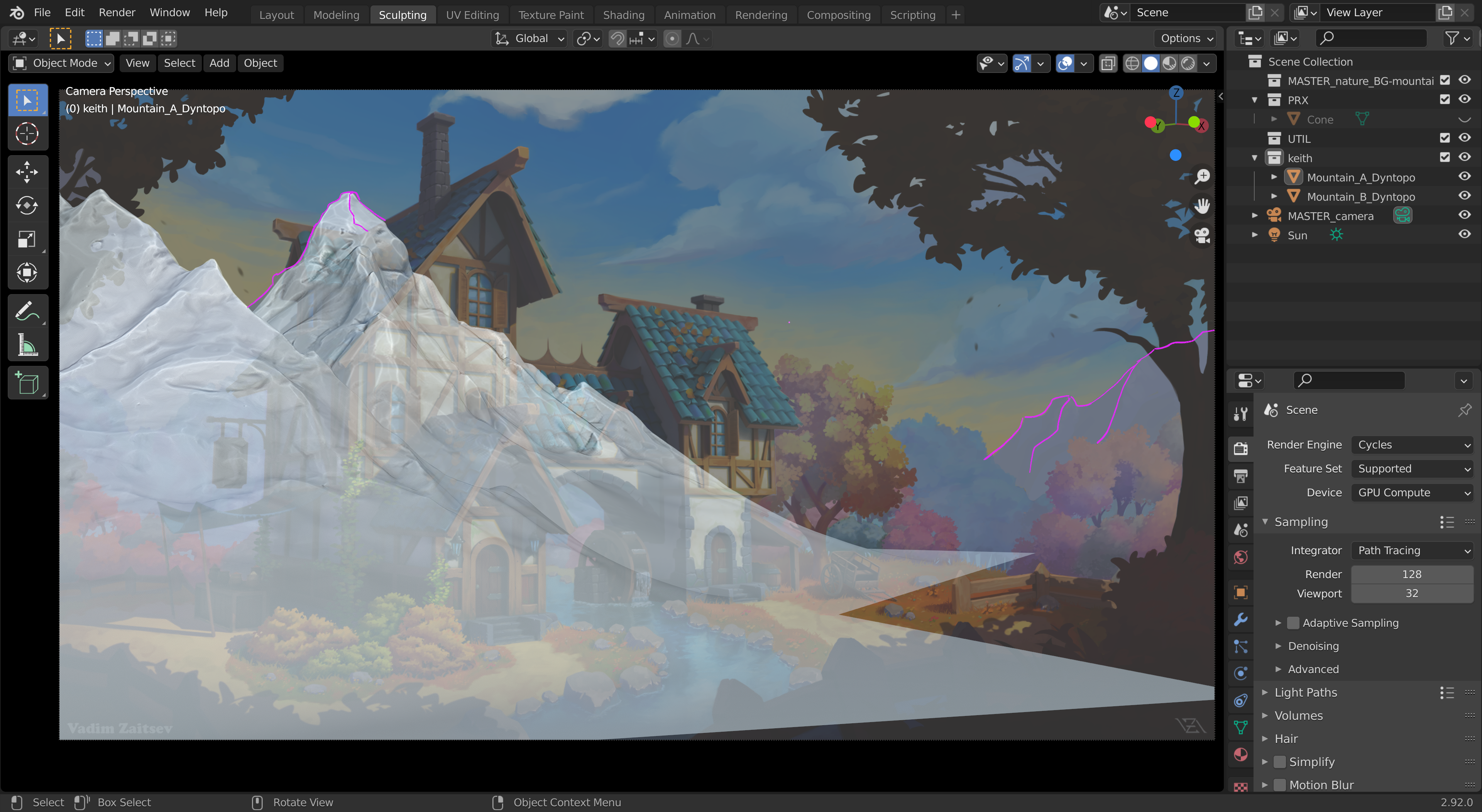
Task: Toggle X-Ray display button
Action: tap(1108, 63)
